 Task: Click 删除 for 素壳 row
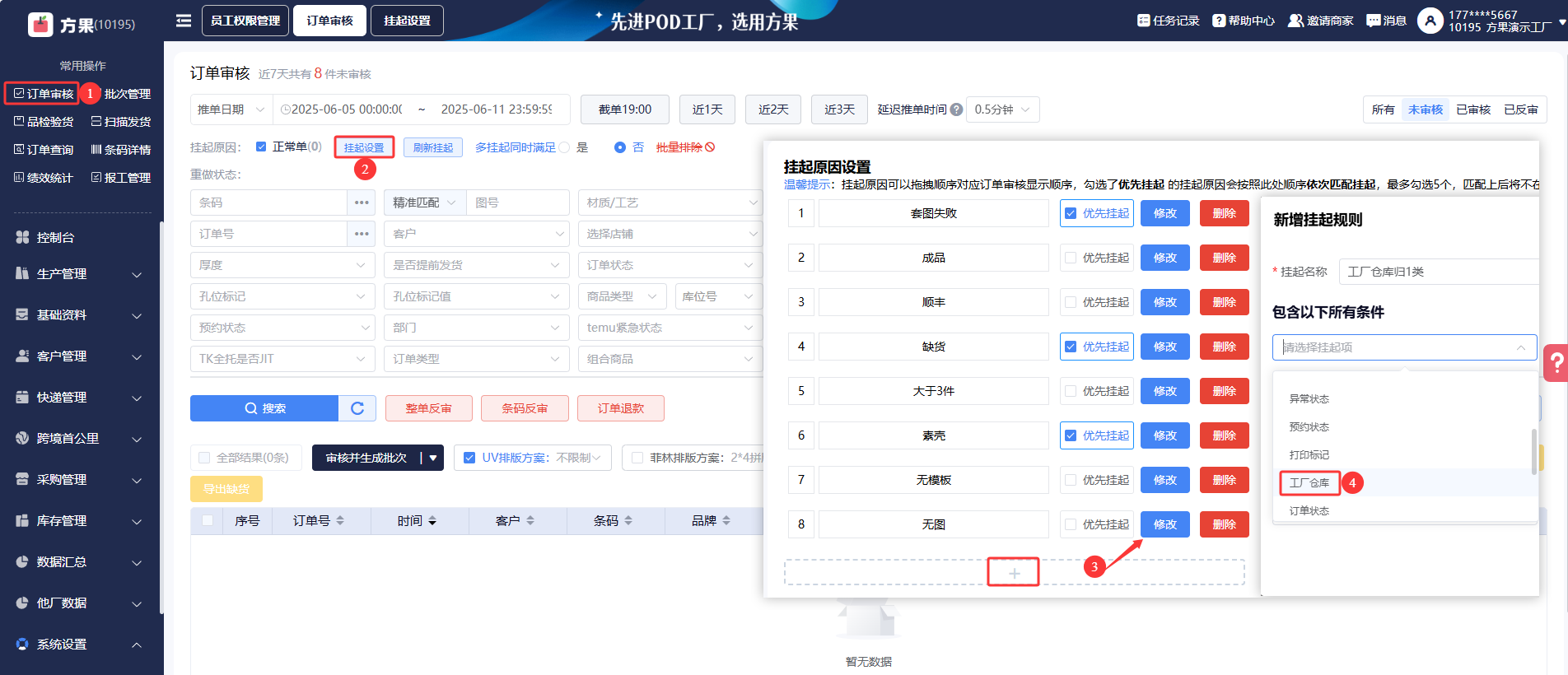[x=1225, y=435]
